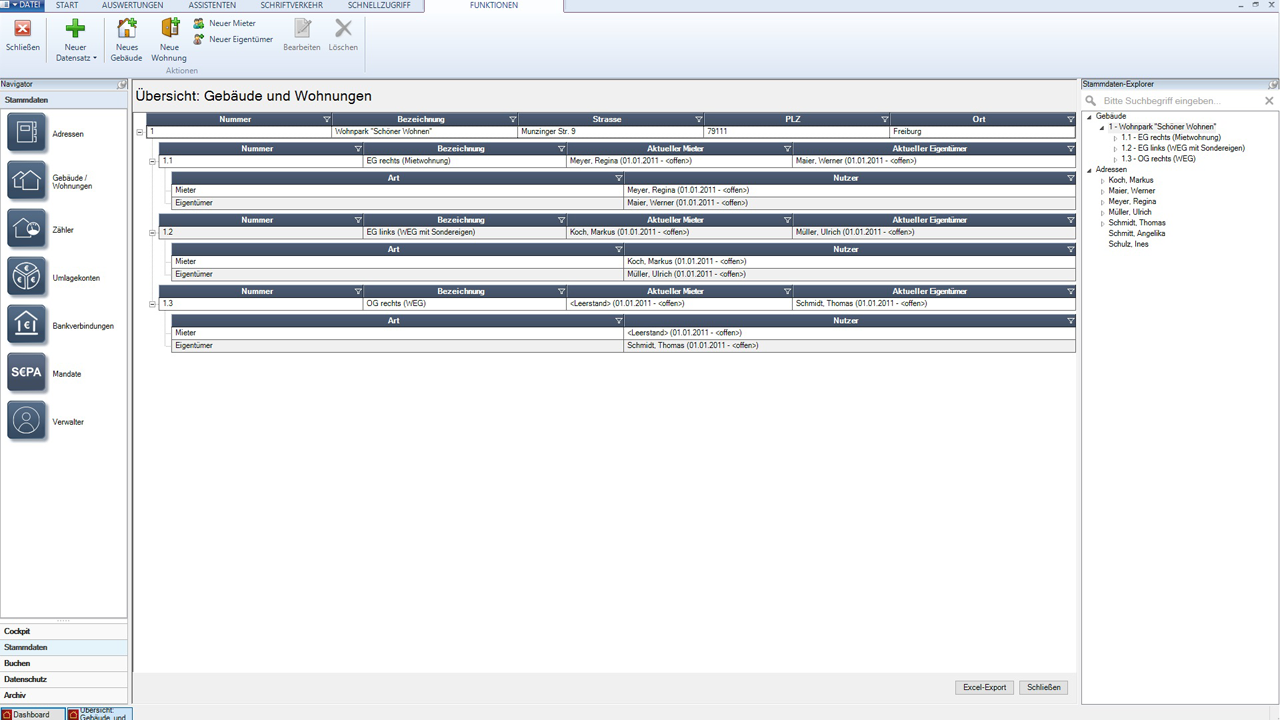Switch to the SCHRIFTVERKEHR ribbon tab
Screen dimensions: 1280x720
tap(291, 6)
